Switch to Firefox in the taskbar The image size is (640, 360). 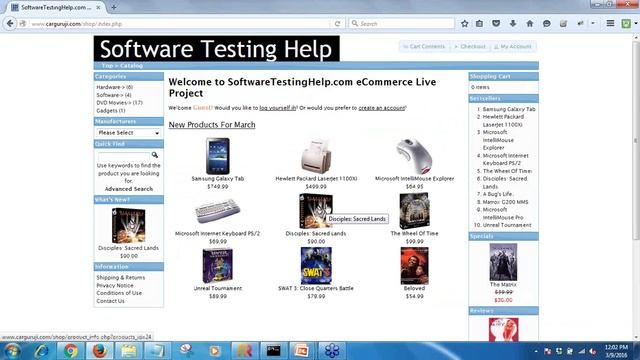(100, 351)
